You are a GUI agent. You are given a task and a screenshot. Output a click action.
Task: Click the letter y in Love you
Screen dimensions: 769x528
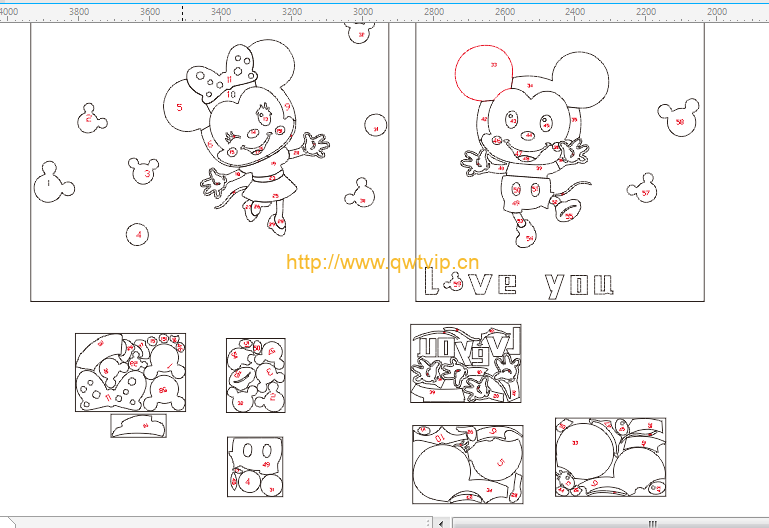coord(555,285)
